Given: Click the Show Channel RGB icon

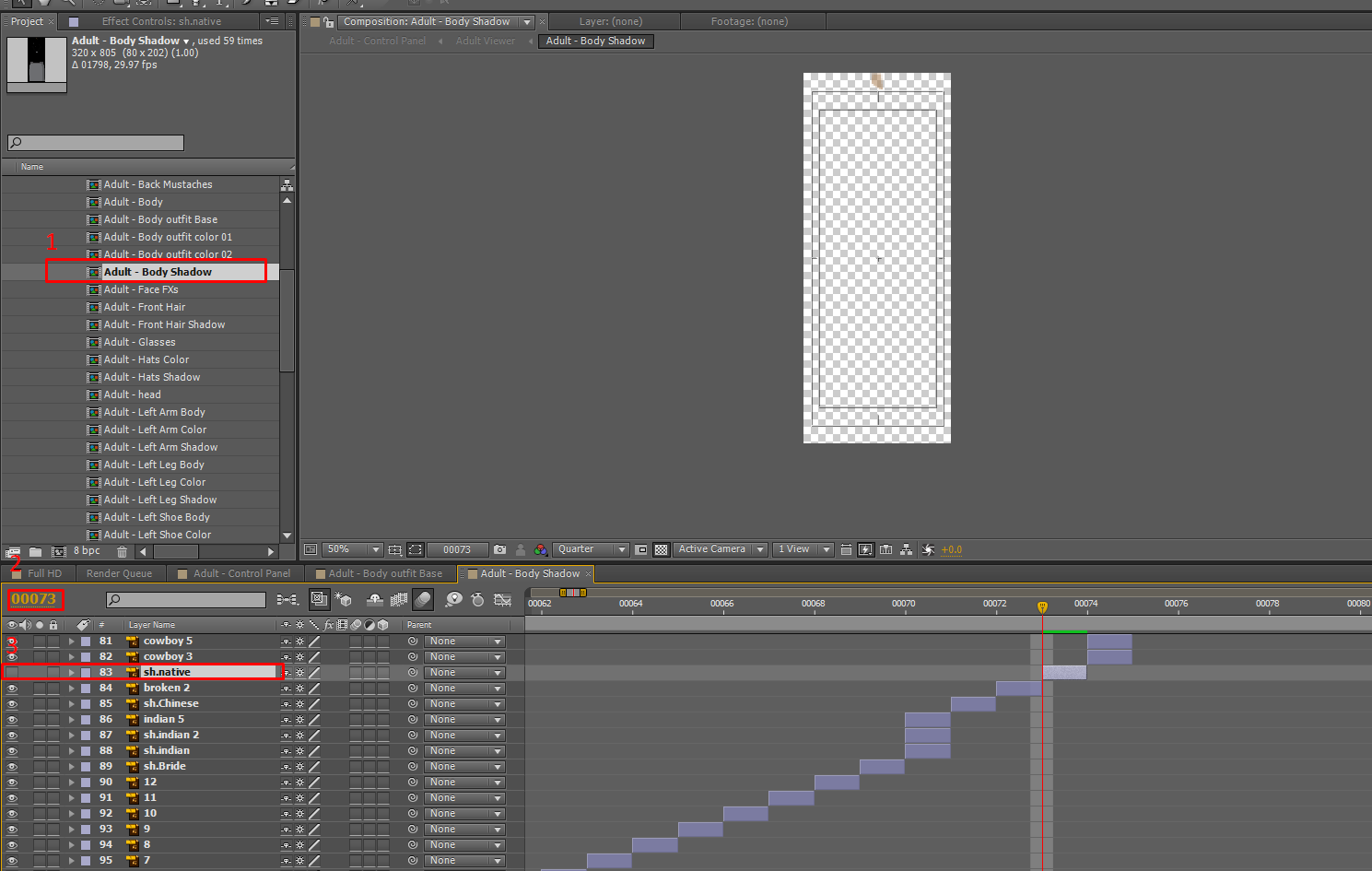Looking at the screenshot, I should [x=541, y=549].
